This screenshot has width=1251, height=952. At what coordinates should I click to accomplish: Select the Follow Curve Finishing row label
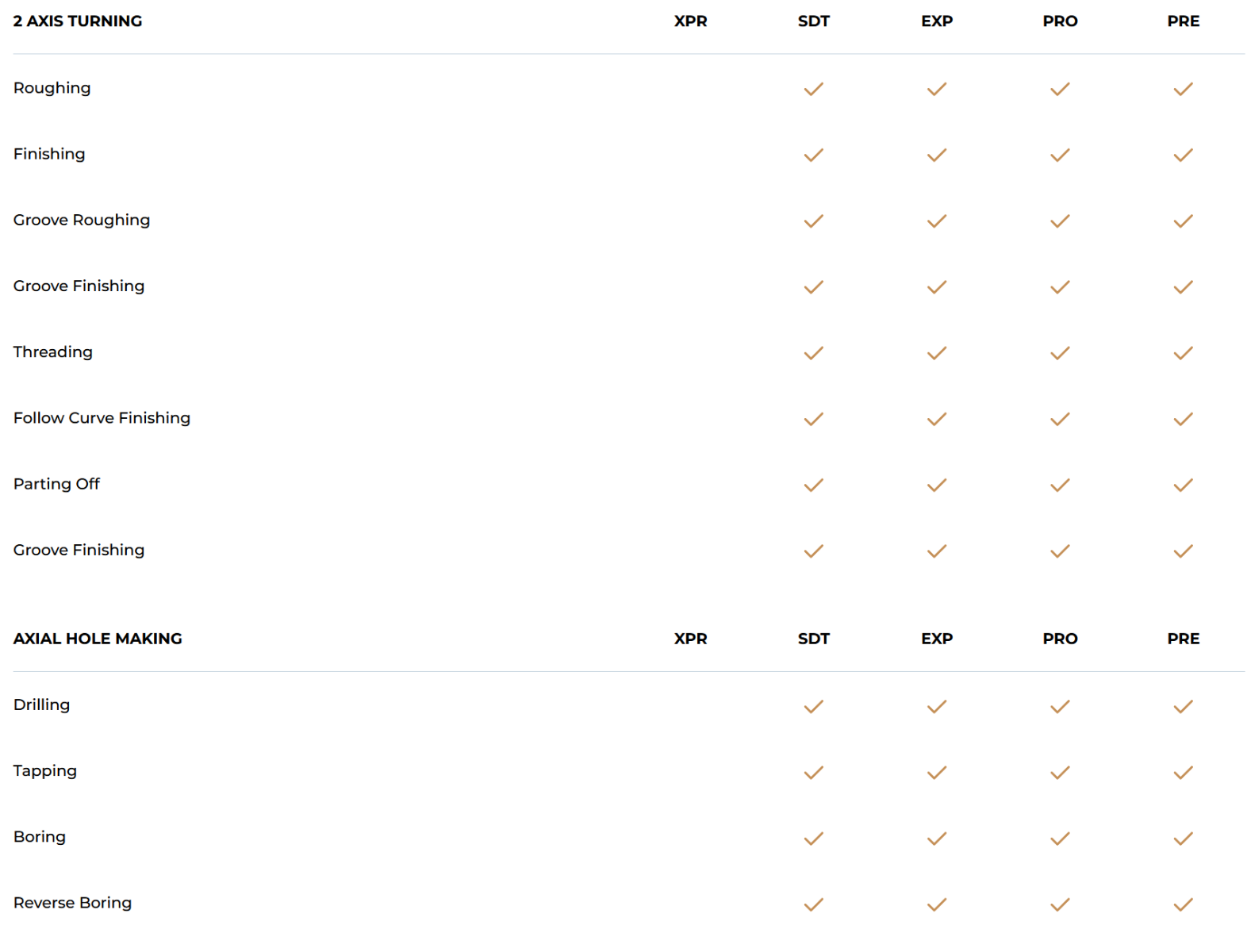click(102, 418)
